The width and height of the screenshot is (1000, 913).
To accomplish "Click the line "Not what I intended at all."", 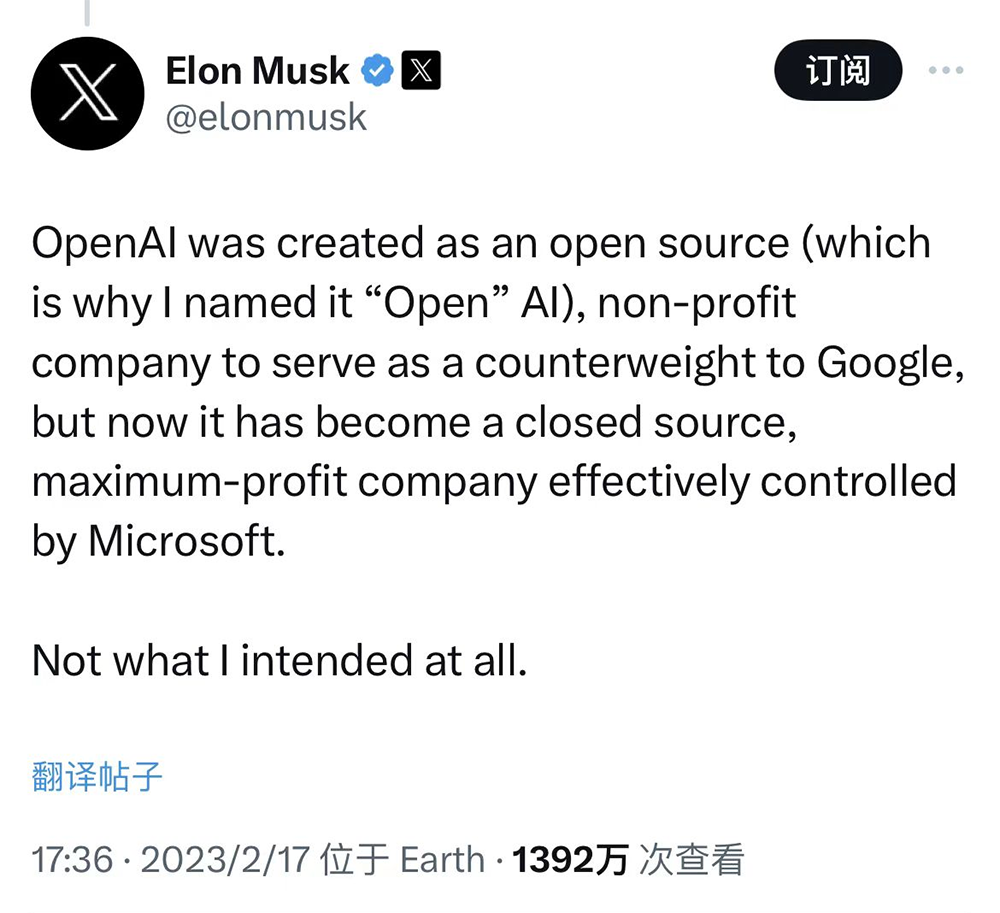I will click(279, 661).
